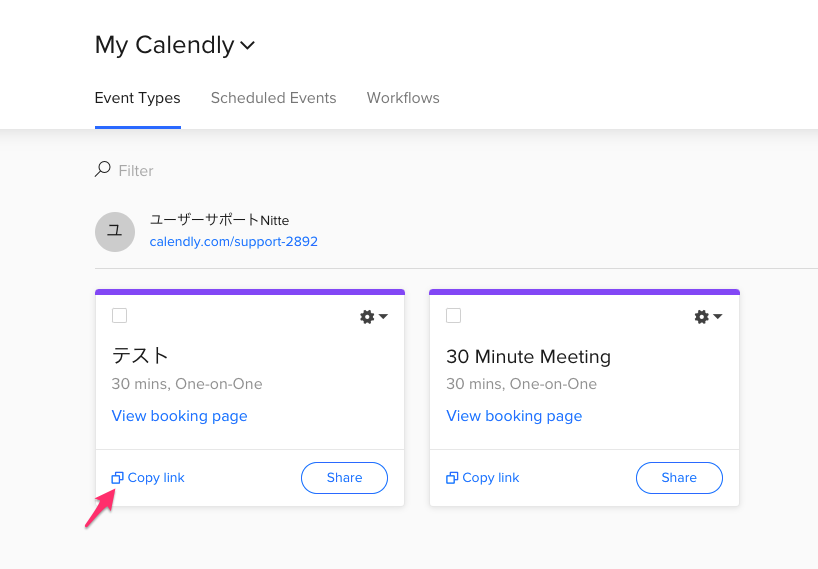
Task: Click the search magnifier icon beside Filter
Action: (102, 169)
